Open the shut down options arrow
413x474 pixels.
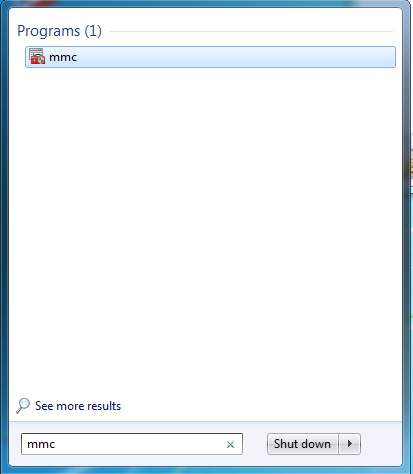click(349, 444)
